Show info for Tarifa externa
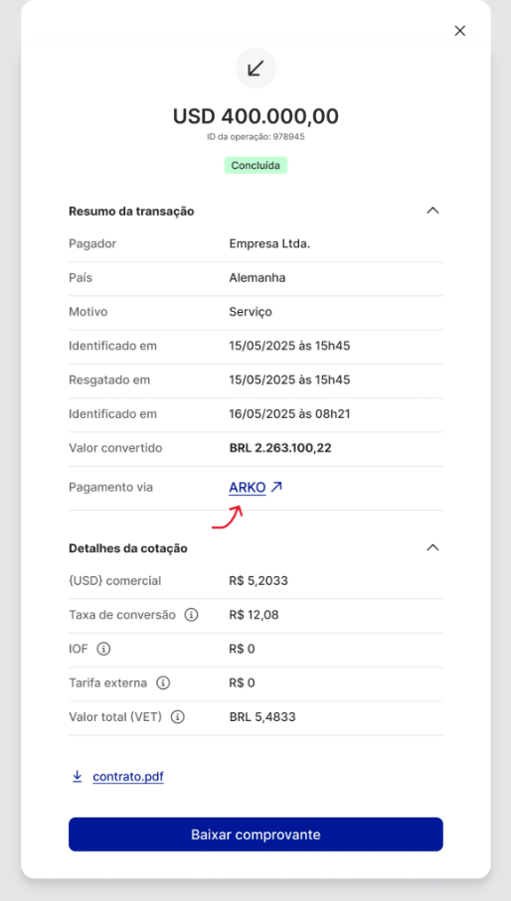 [163, 683]
